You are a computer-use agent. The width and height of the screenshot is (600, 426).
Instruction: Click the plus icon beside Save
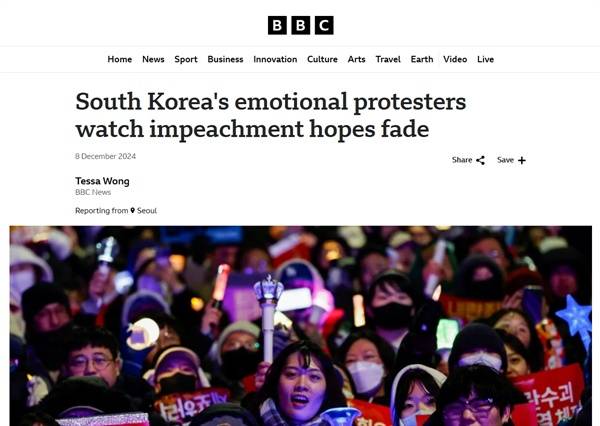coord(522,160)
